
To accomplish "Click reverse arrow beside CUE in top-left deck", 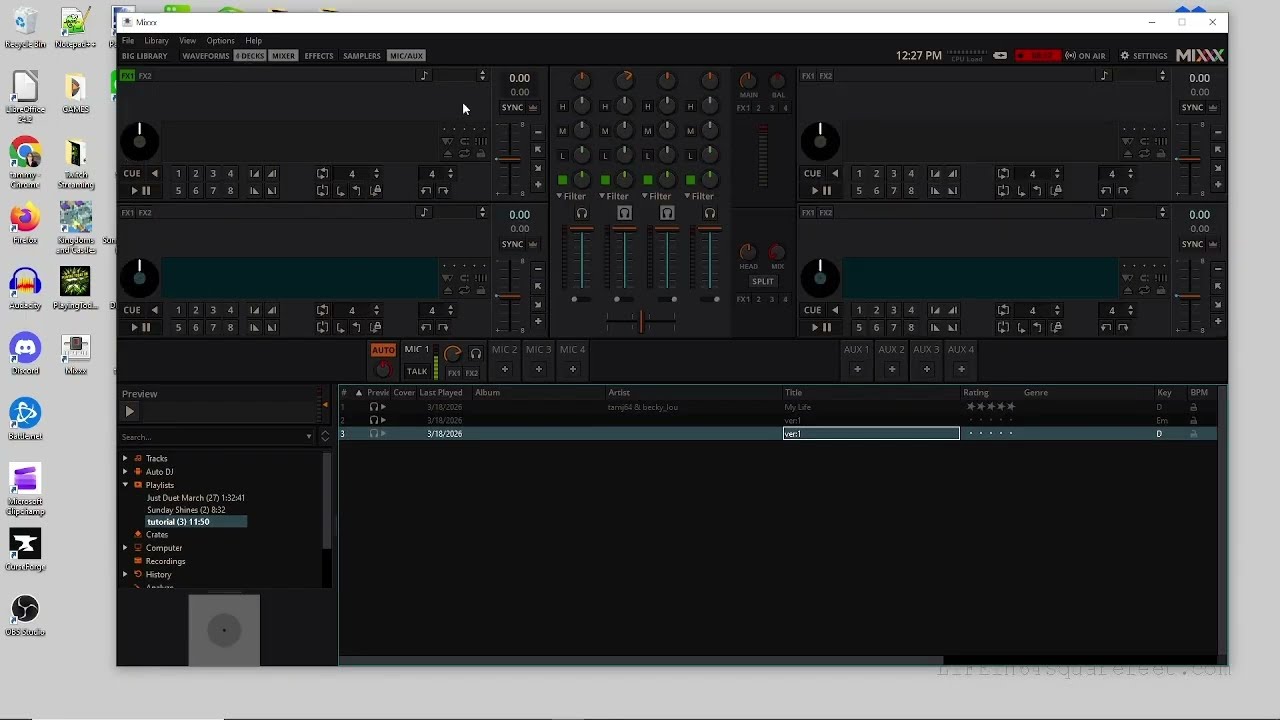I will click(x=155, y=174).
